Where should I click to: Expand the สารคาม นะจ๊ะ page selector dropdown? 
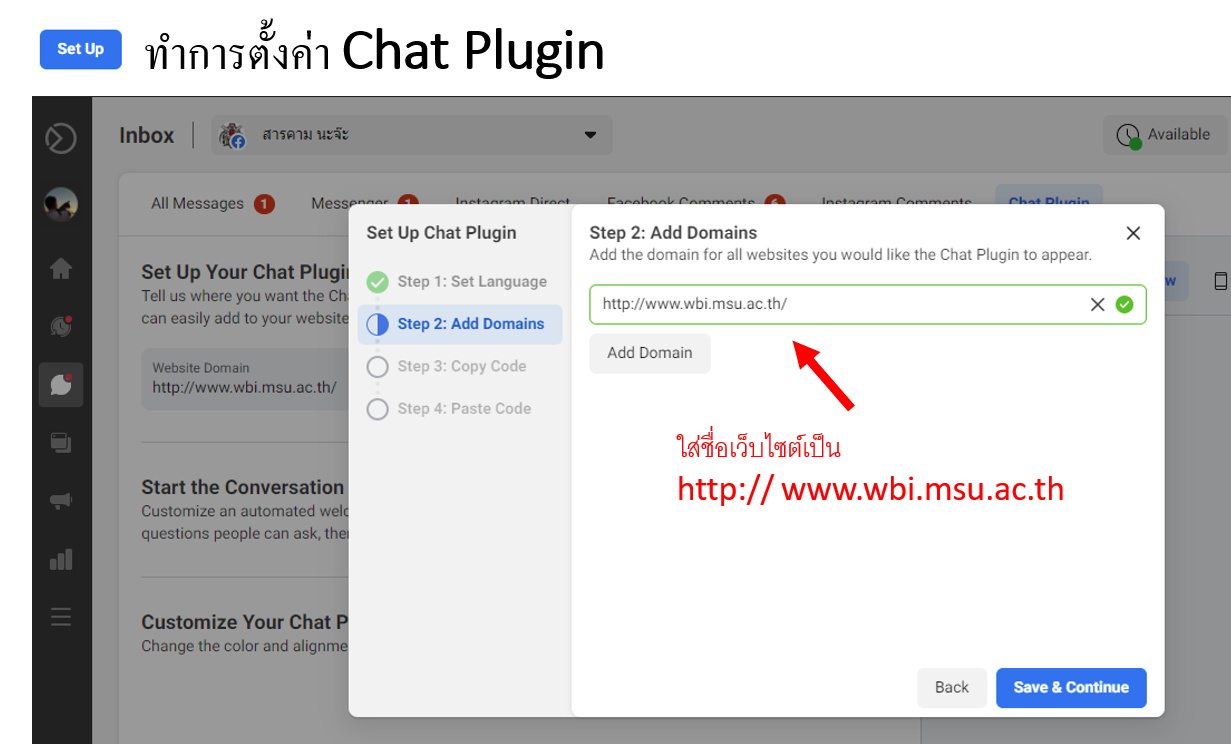pos(412,135)
